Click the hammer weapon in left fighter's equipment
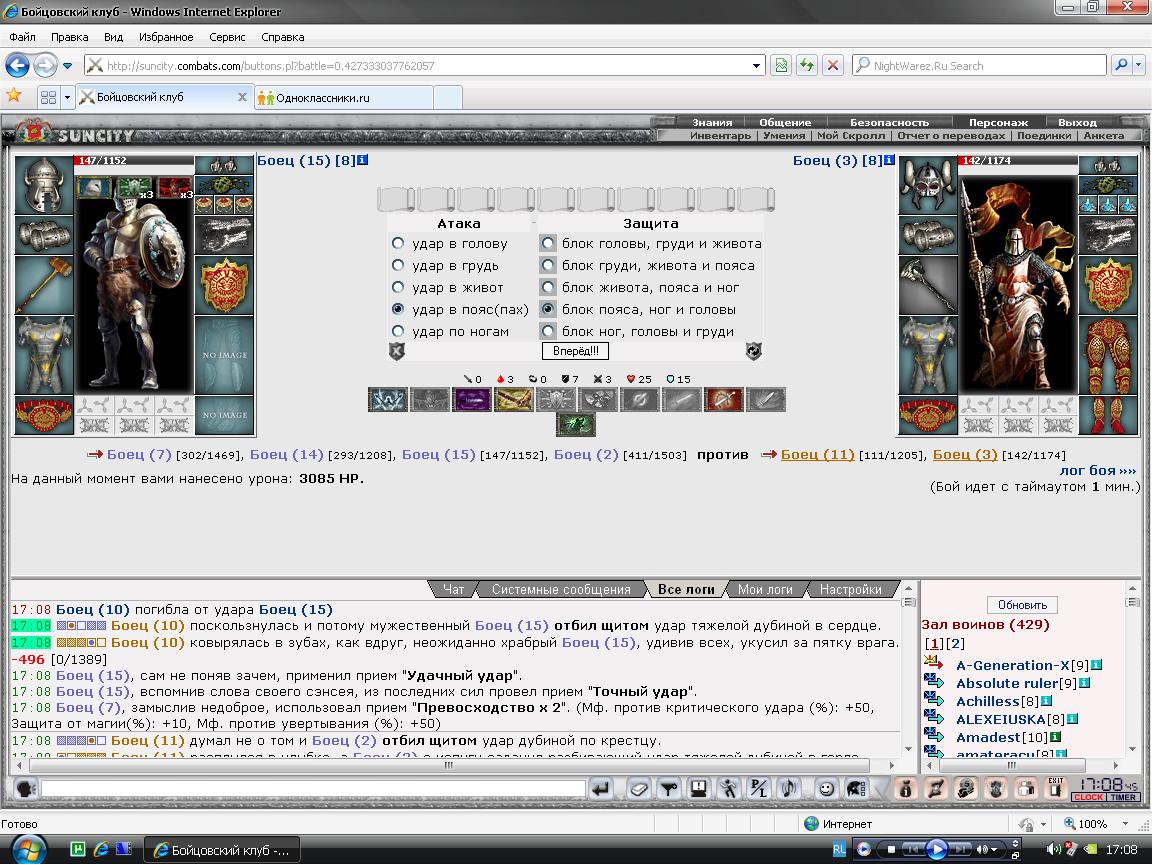This screenshot has width=1152, height=864. (x=44, y=285)
